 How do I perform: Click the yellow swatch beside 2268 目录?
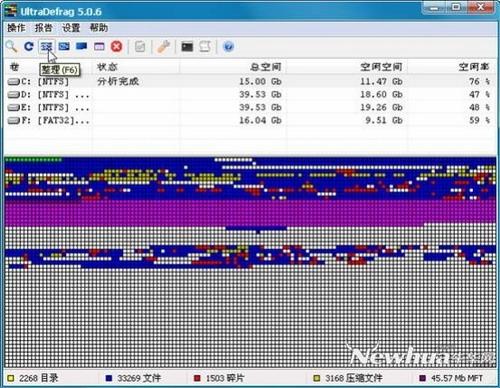[x=11, y=378]
